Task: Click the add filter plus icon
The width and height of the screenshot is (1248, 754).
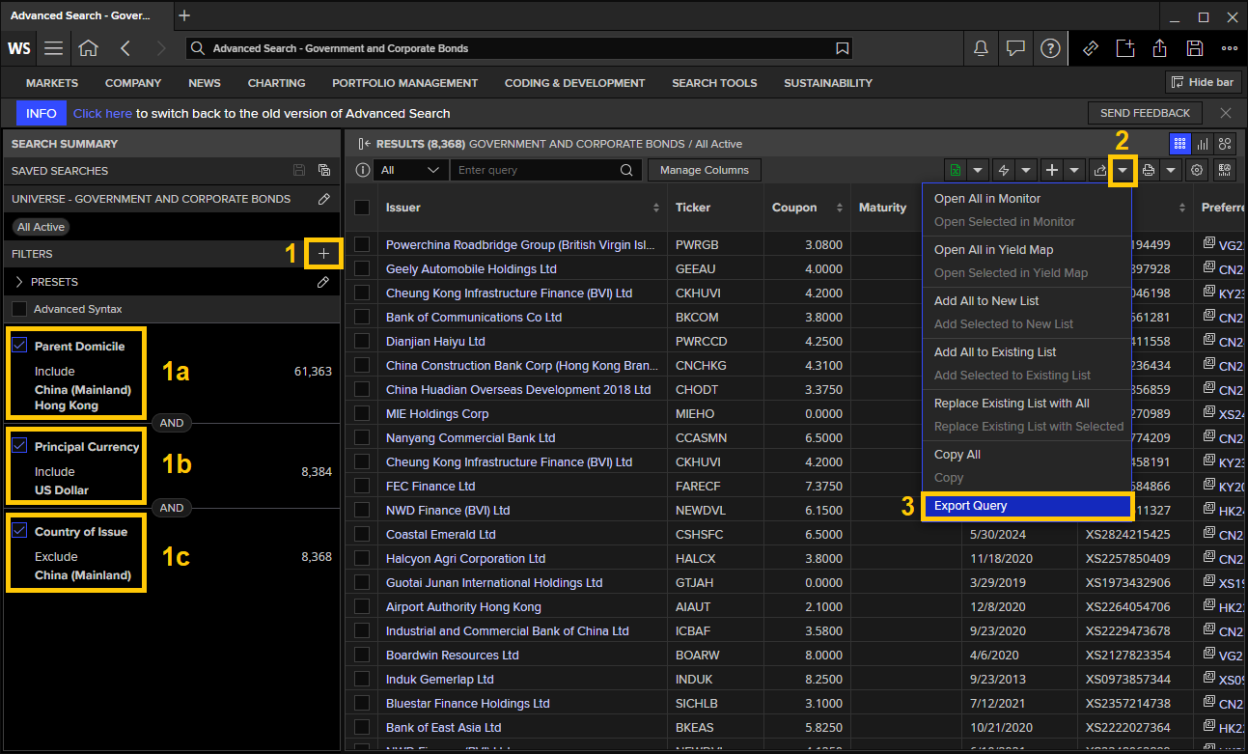Action: click(x=323, y=254)
